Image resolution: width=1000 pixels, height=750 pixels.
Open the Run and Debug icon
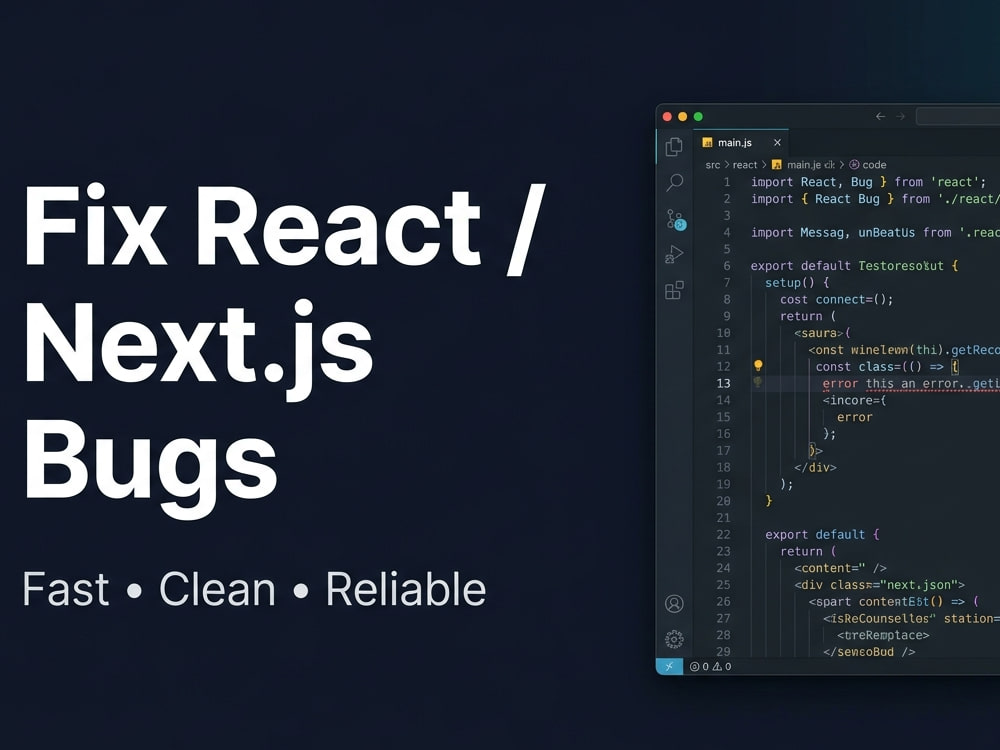pos(674,255)
